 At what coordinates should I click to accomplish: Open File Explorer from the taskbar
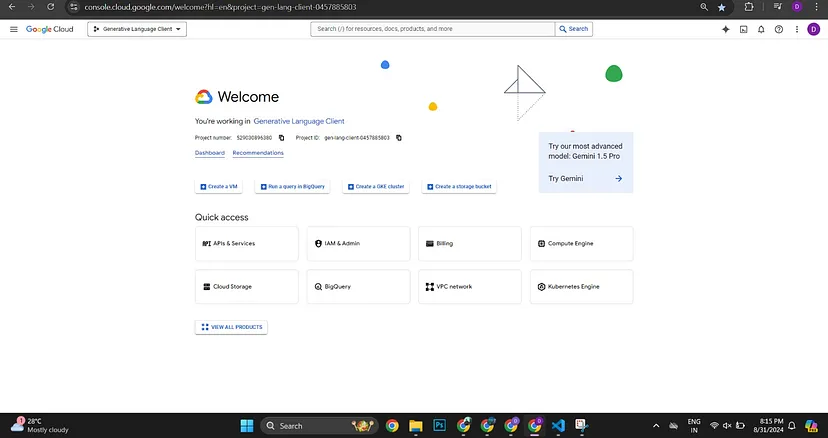tap(416, 426)
